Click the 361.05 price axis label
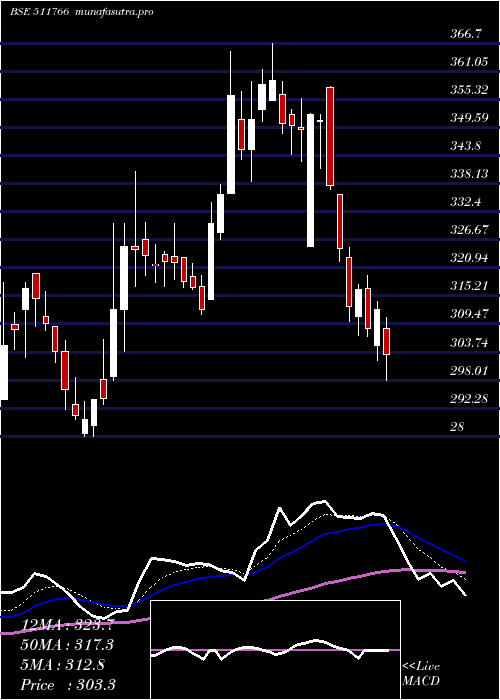The width and height of the screenshot is (500, 700). 469,62
